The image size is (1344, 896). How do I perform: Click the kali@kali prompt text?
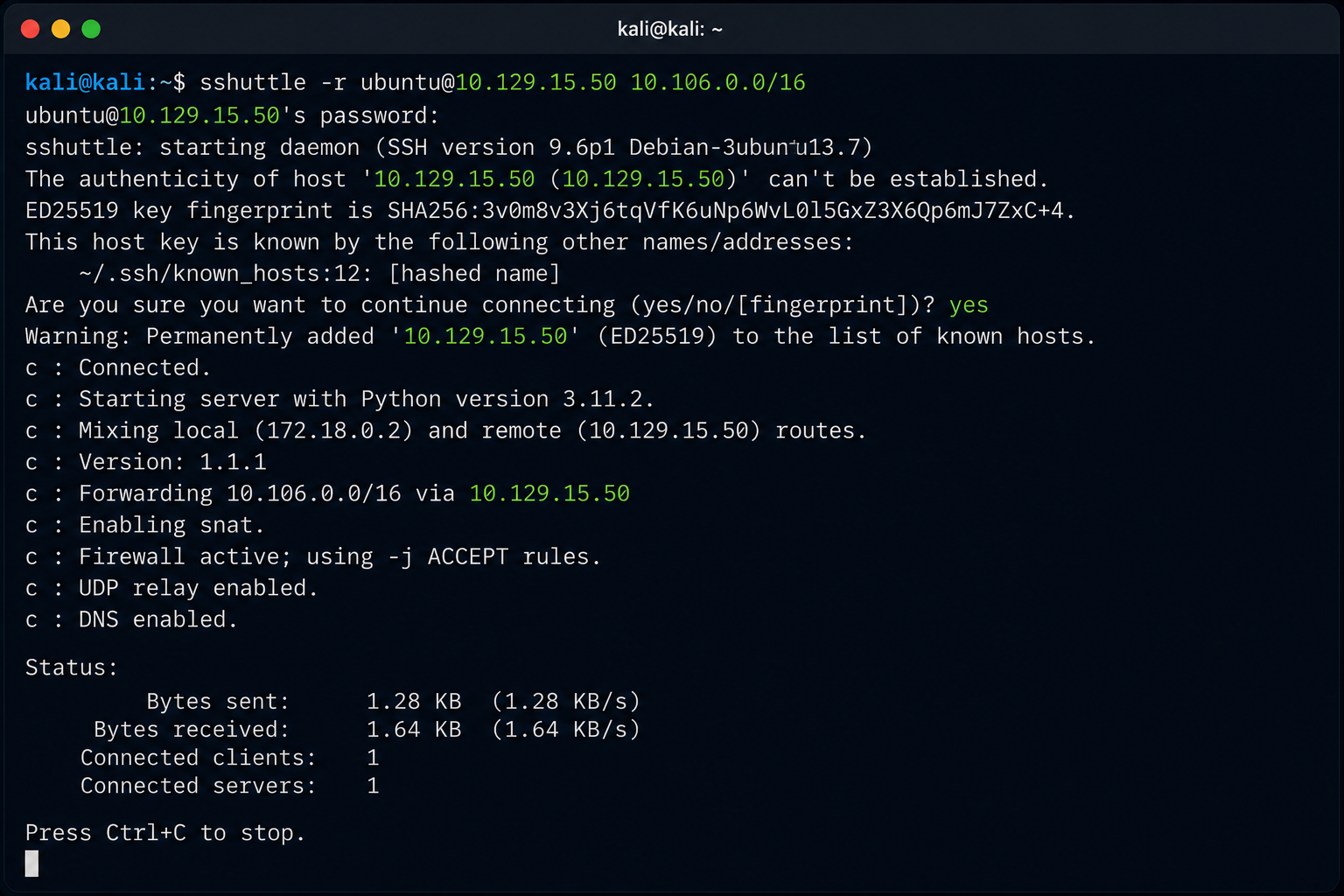(x=85, y=82)
